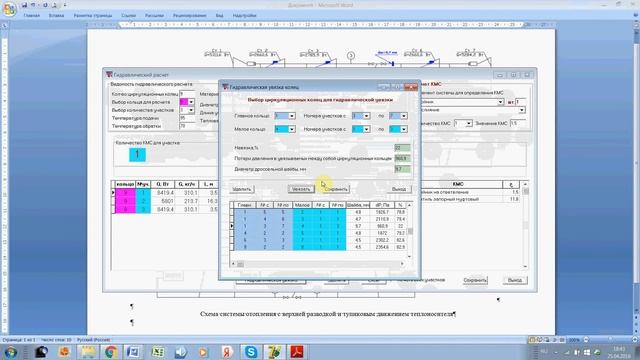Click the Удалить button in the увязка dialog

click(x=242, y=189)
